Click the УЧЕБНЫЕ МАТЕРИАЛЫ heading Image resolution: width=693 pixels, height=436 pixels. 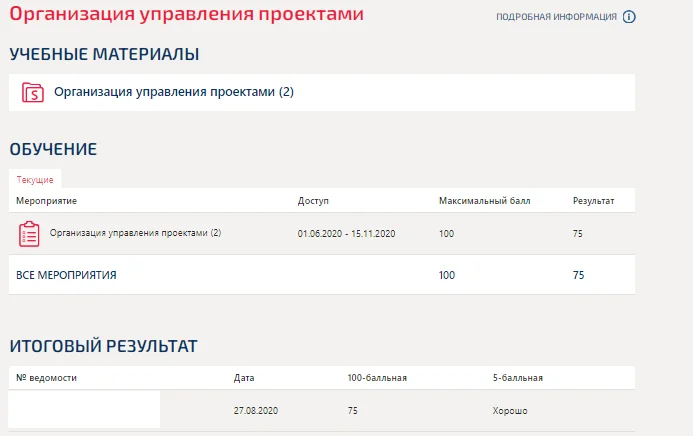(104, 54)
